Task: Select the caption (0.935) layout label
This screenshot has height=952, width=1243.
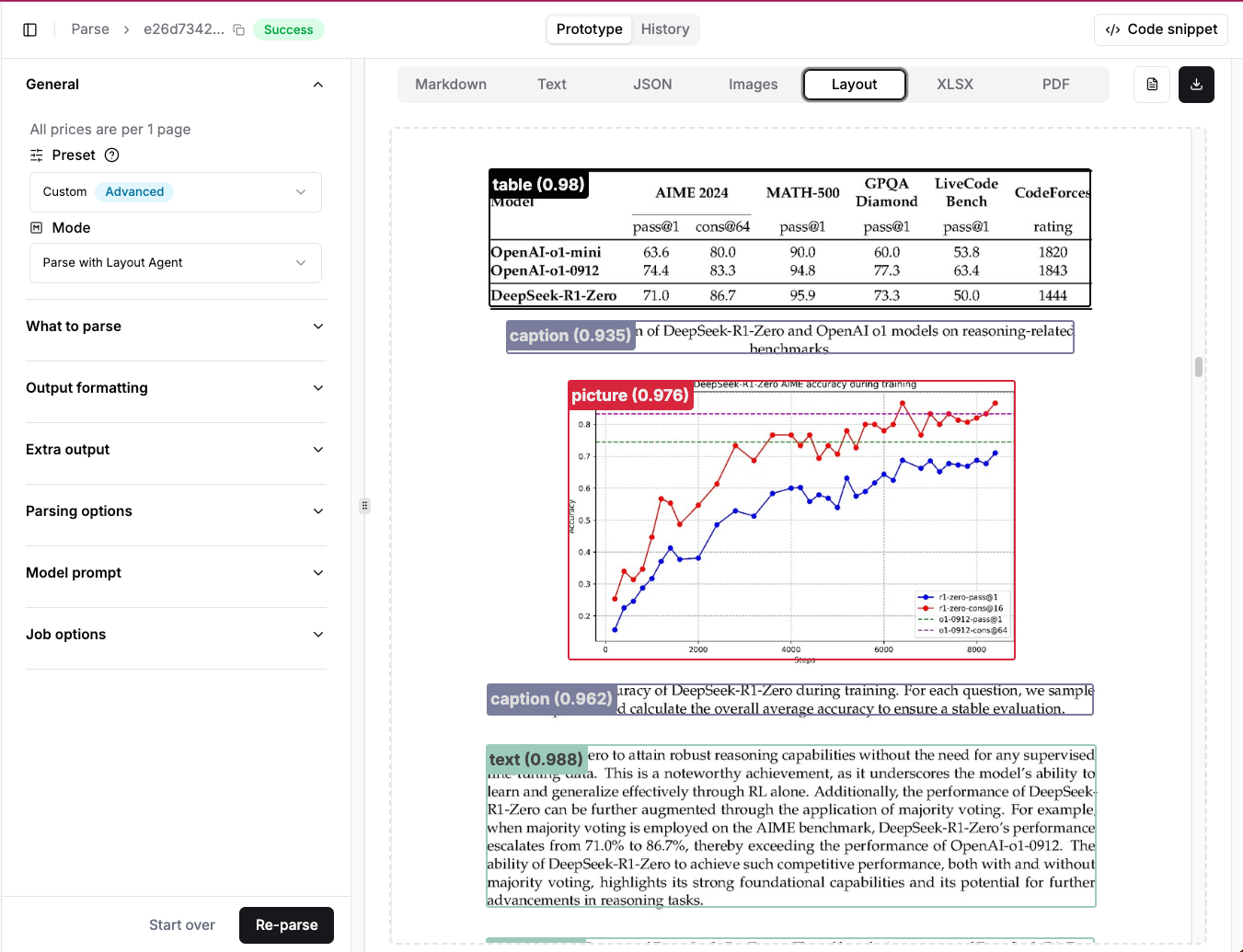Action: tap(570, 336)
